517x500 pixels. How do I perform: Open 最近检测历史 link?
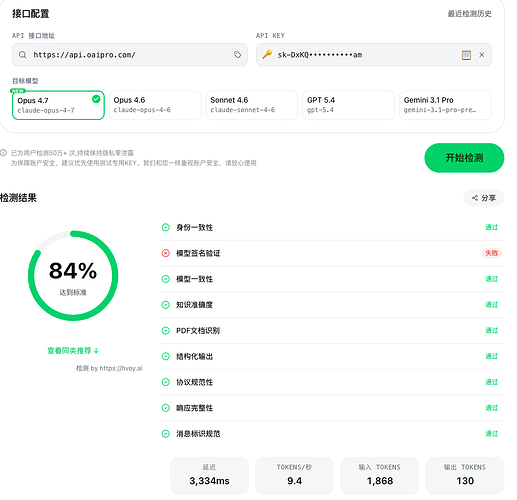point(469,14)
